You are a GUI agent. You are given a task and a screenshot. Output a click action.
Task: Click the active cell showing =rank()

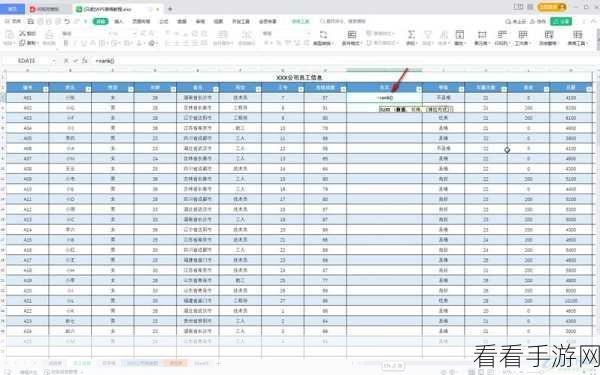[385, 98]
